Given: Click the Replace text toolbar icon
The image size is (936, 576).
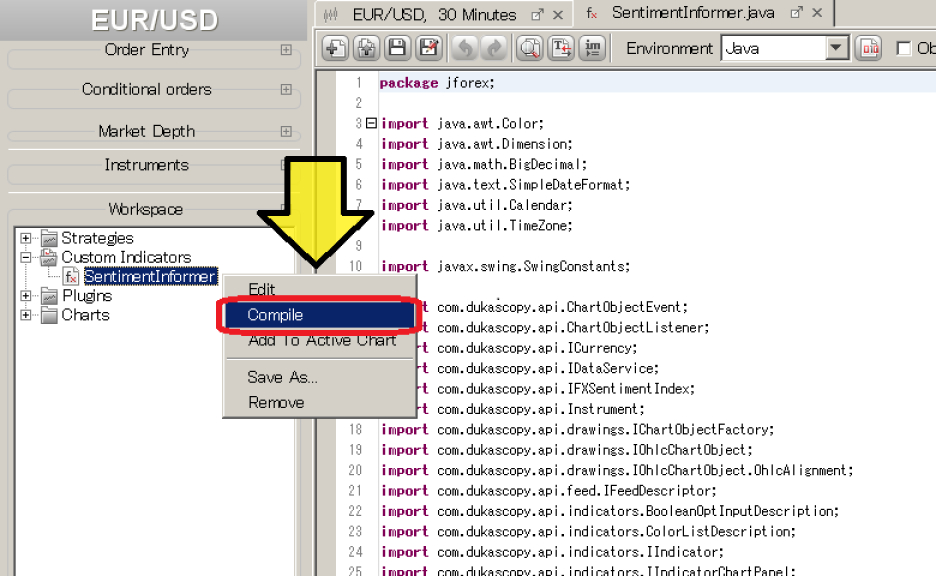Looking at the screenshot, I should 562,48.
